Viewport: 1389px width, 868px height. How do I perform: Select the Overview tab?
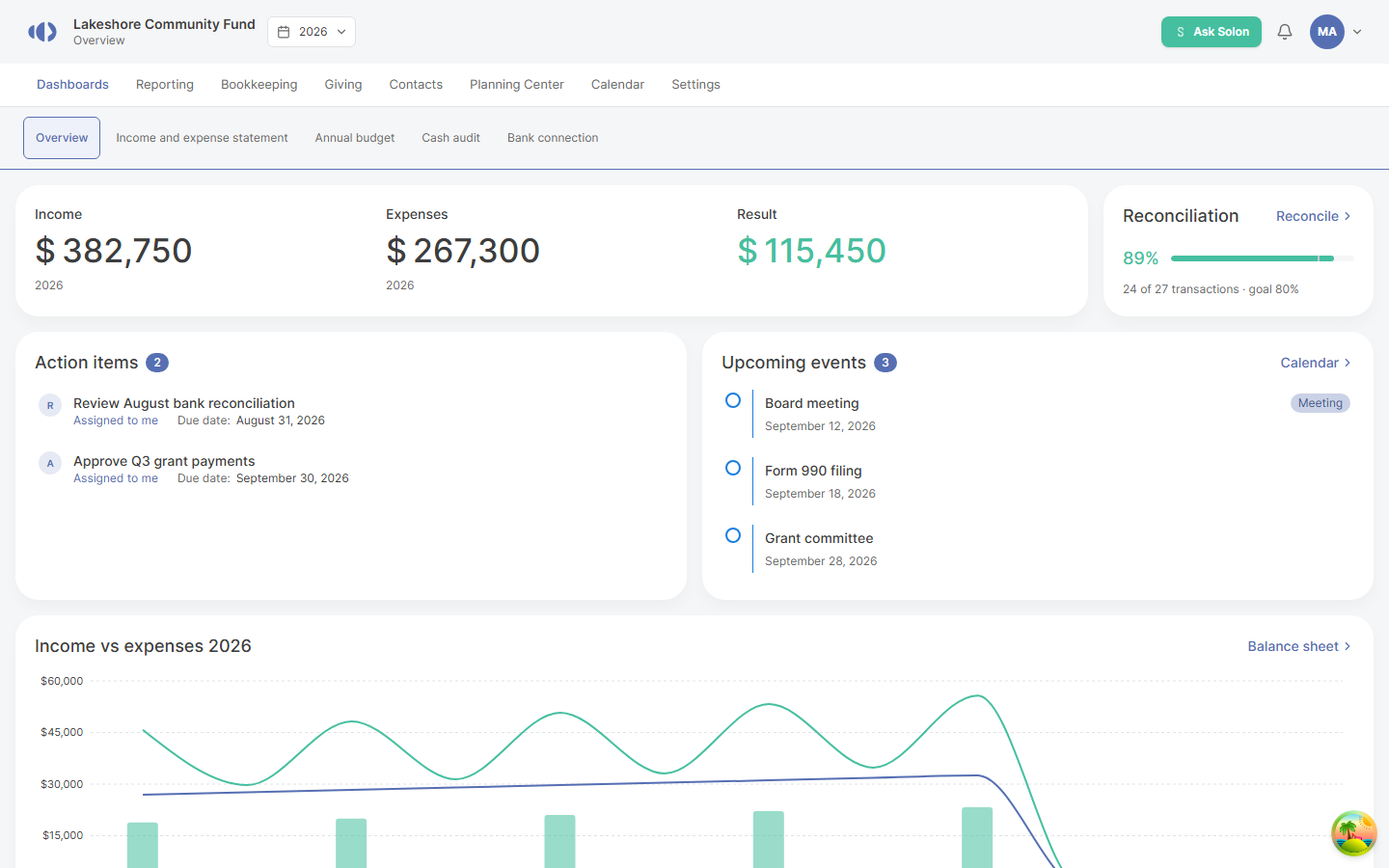(62, 138)
